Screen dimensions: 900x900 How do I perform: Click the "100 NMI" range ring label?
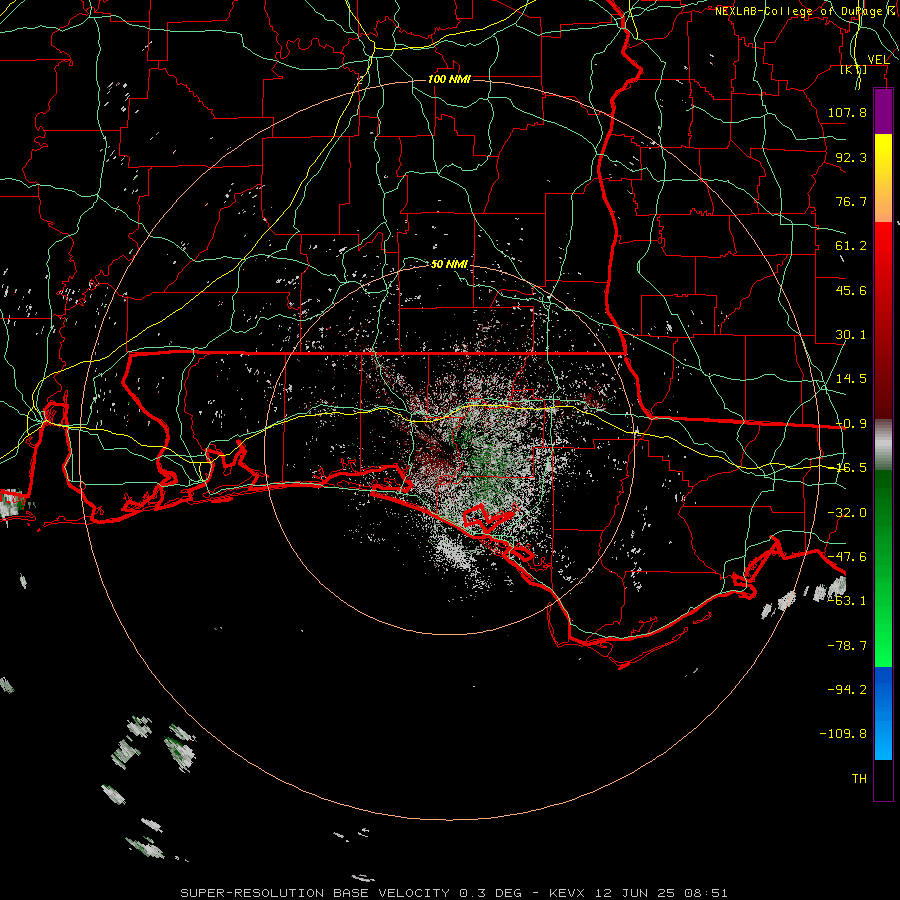pyautogui.click(x=449, y=79)
